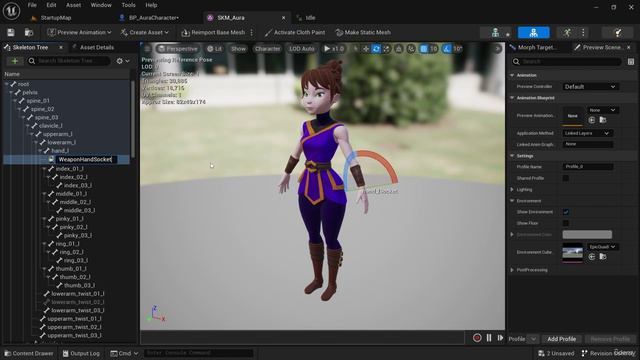Viewport: 640px width, 360px height.
Task: Toggle world/local coordinate space icon
Action: point(399,49)
